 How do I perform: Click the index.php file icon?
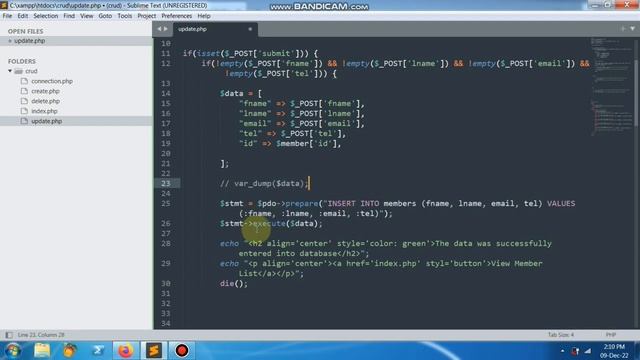pos(24,111)
